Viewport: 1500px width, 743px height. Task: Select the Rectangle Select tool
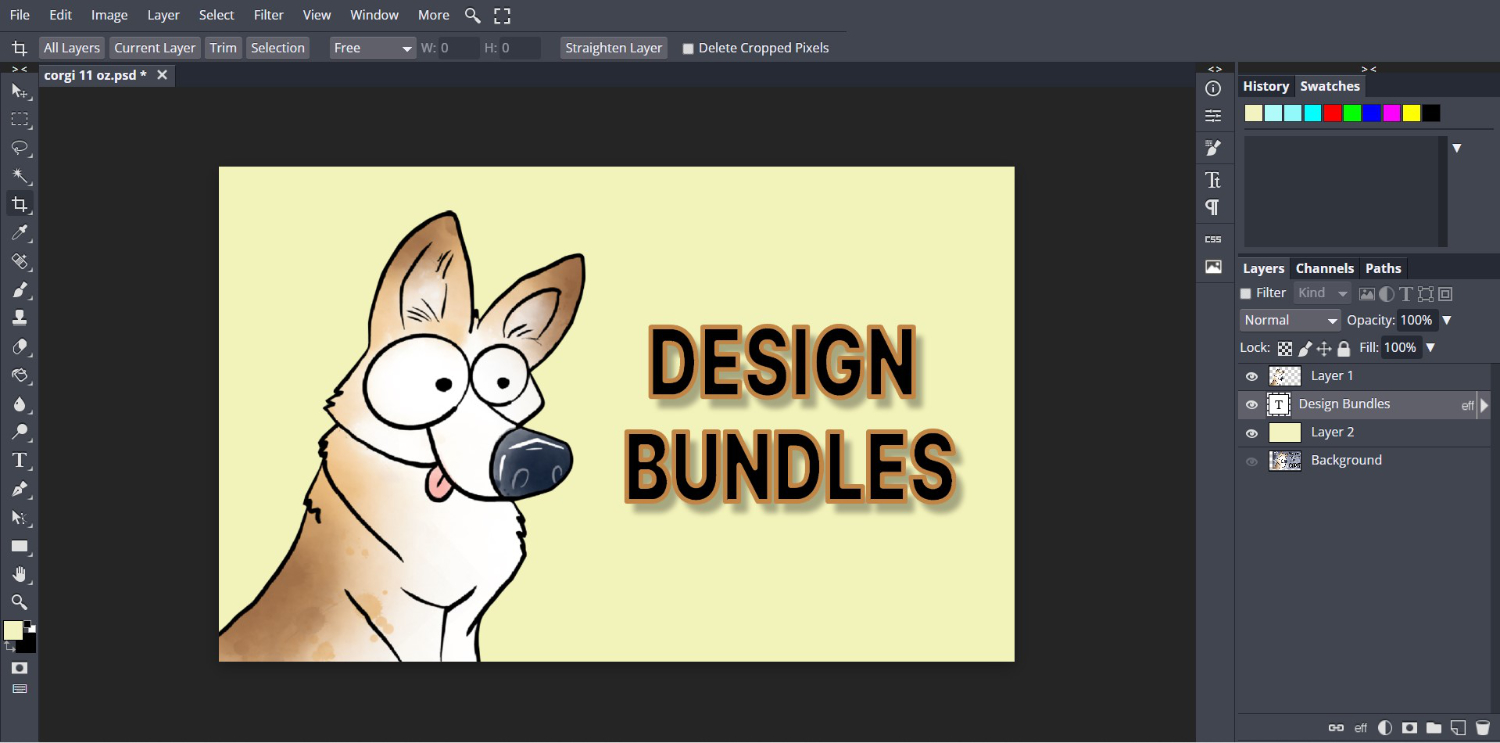coord(19,119)
